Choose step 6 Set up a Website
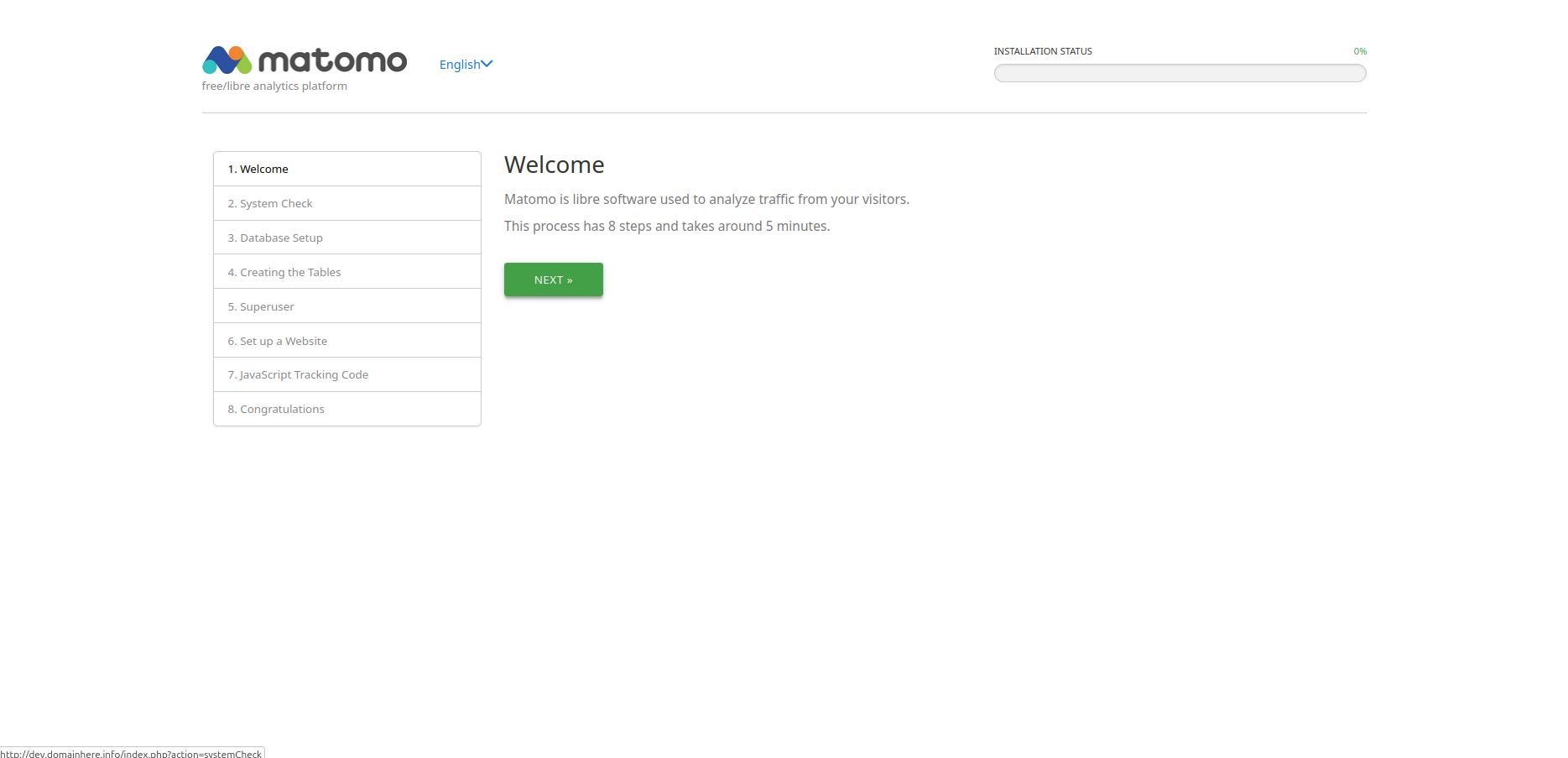The height and width of the screenshot is (758, 1568). pyautogui.click(x=278, y=341)
